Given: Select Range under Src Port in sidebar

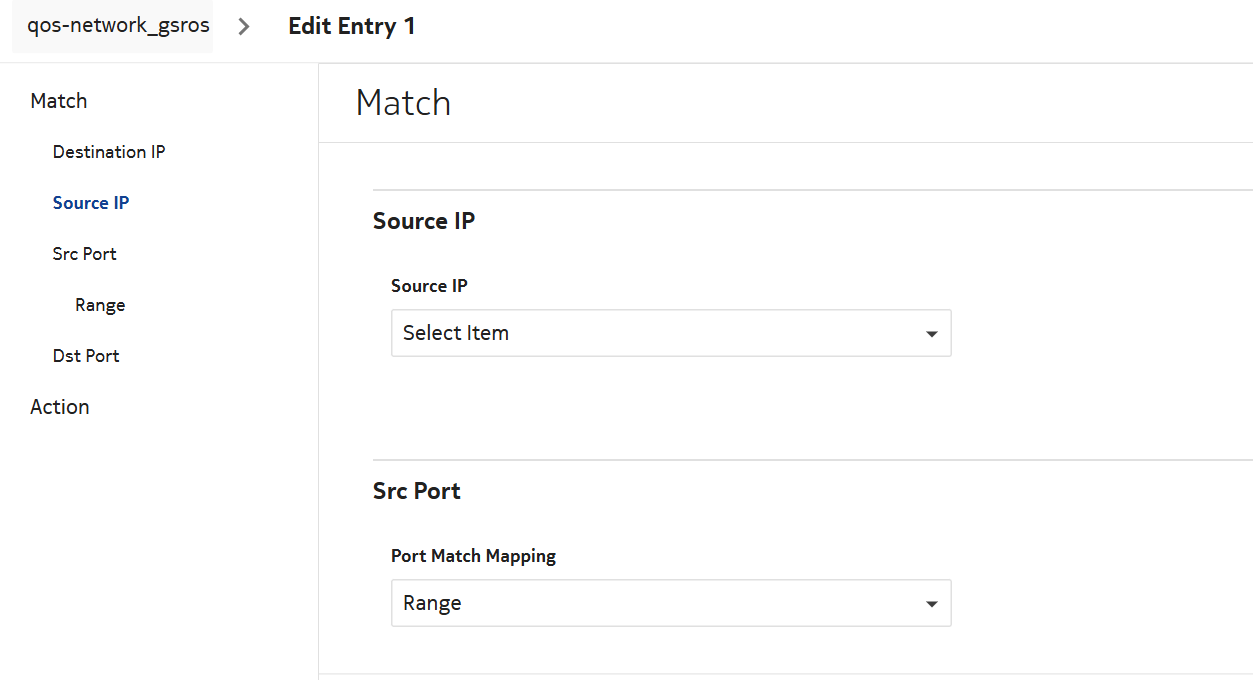Looking at the screenshot, I should tap(100, 305).
